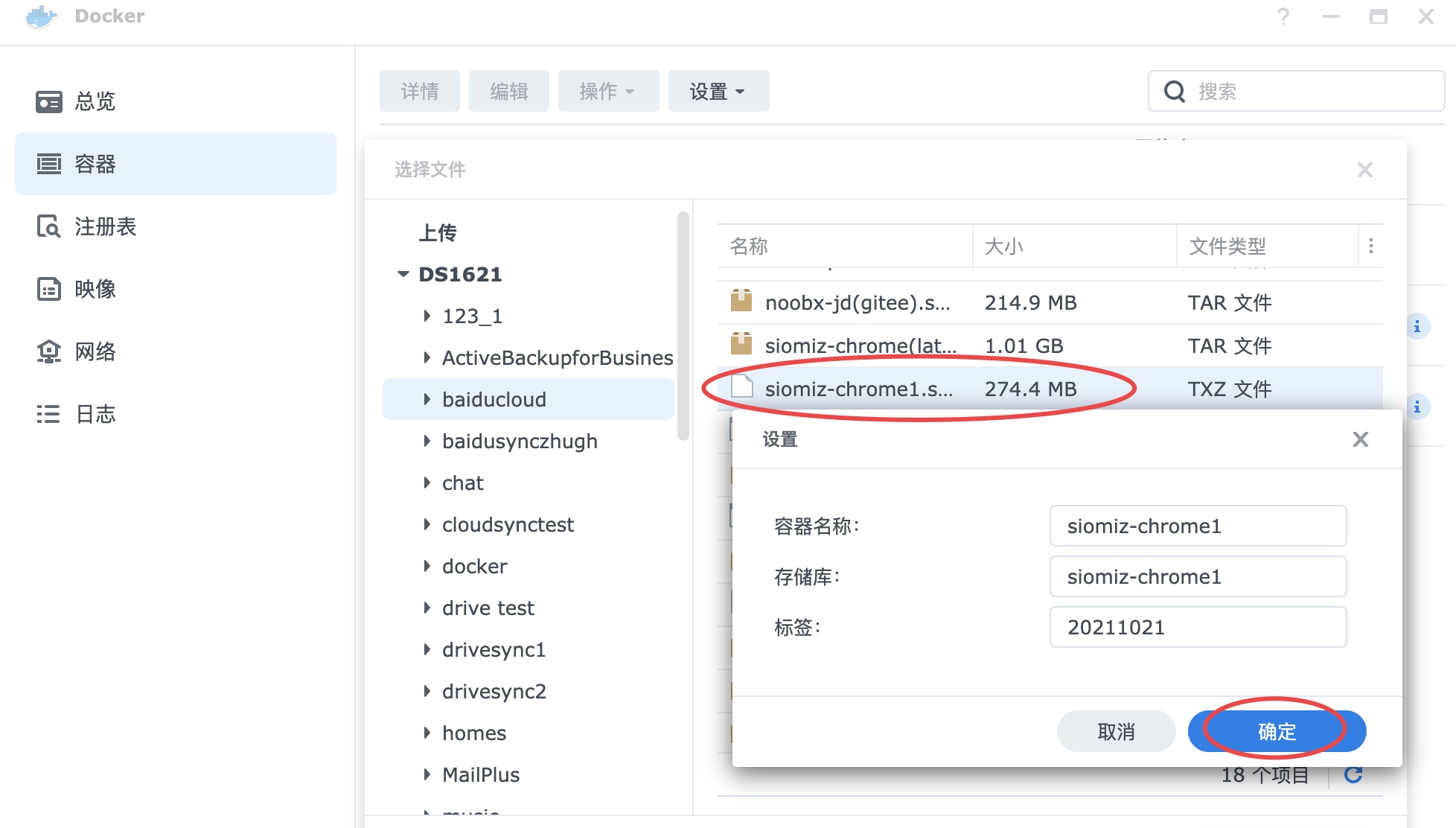The width and height of the screenshot is (1456, 828).
Task: Select the drive test folder
Action: pyautogui.click(x=488, y=608)
